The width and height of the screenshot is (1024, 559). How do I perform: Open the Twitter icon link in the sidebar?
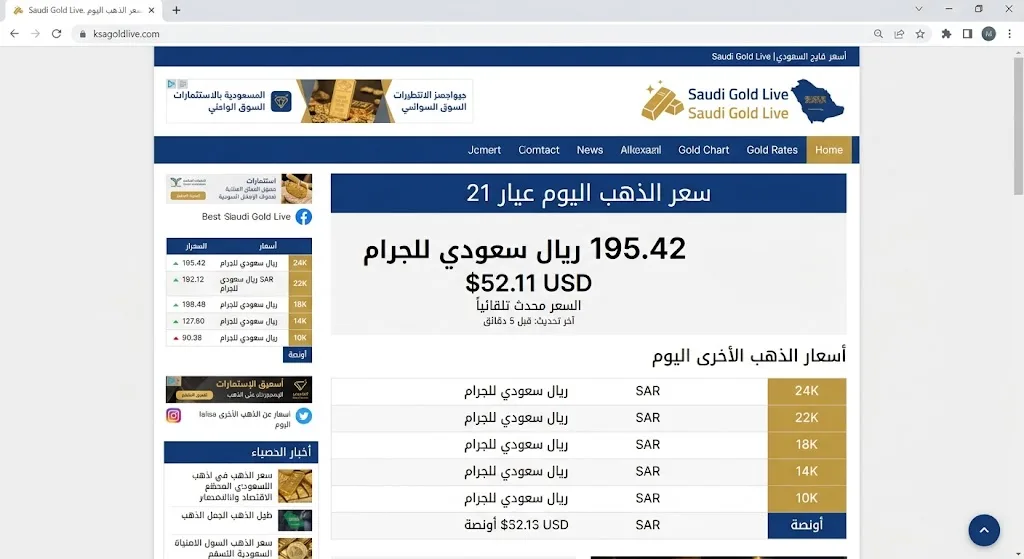click(x=304, y=416)
